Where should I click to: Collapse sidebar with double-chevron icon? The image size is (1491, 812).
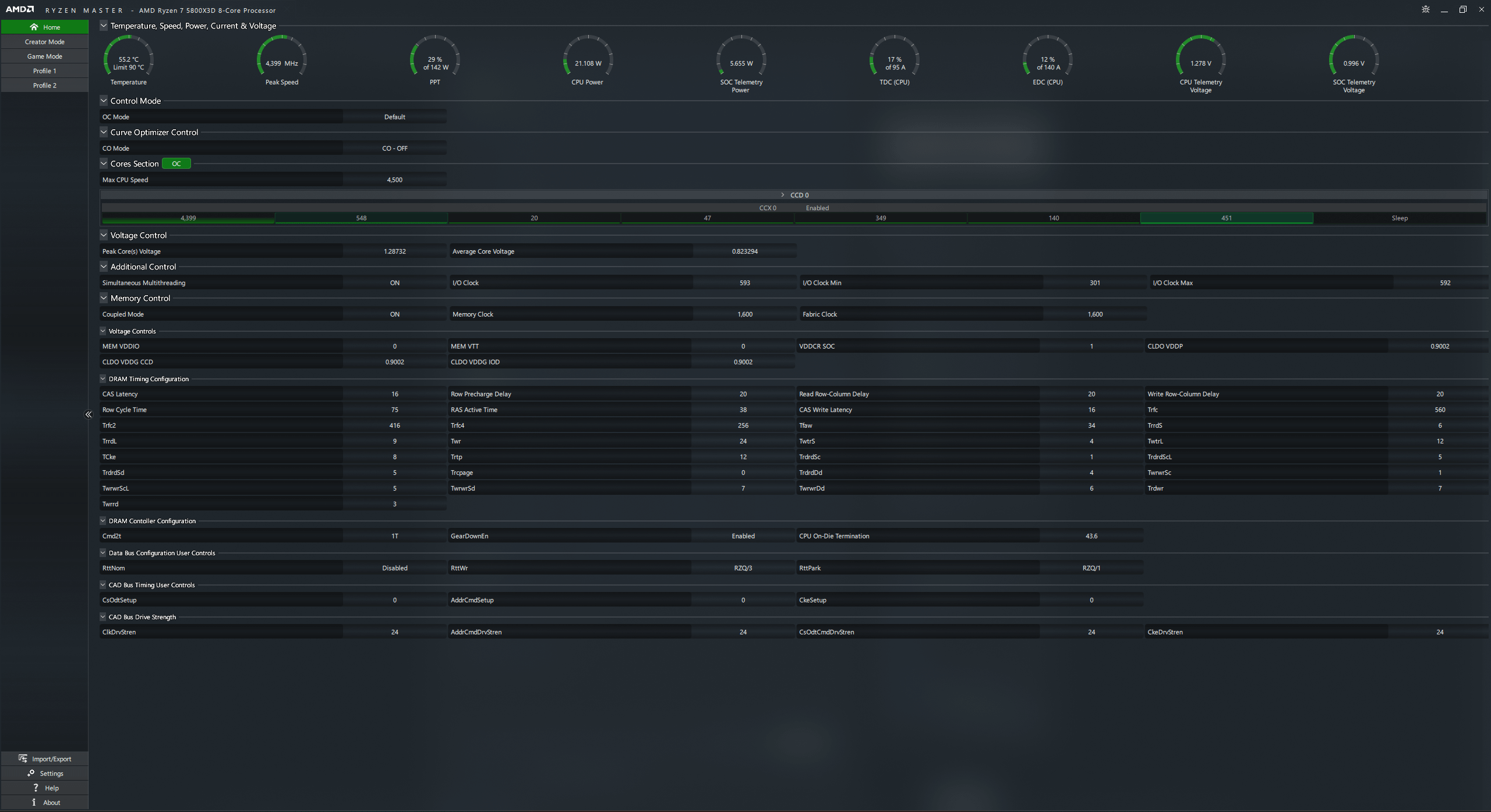[89, 414]
